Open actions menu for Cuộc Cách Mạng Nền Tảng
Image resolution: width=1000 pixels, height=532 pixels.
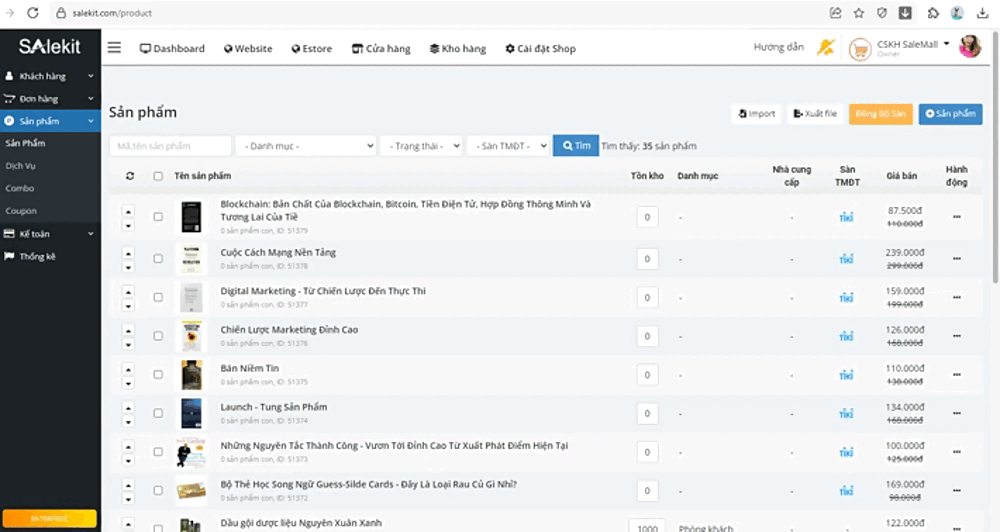pyautogui.click(x=956, y=258)
